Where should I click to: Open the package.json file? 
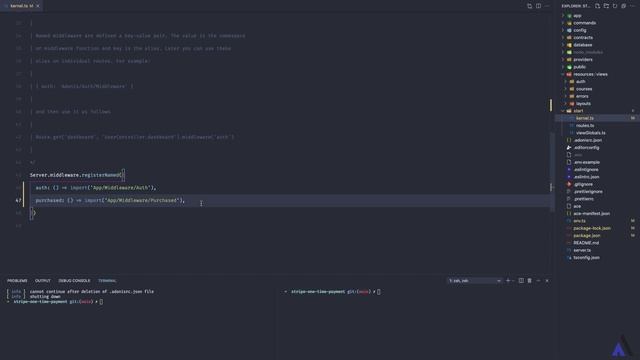[587, 236]
